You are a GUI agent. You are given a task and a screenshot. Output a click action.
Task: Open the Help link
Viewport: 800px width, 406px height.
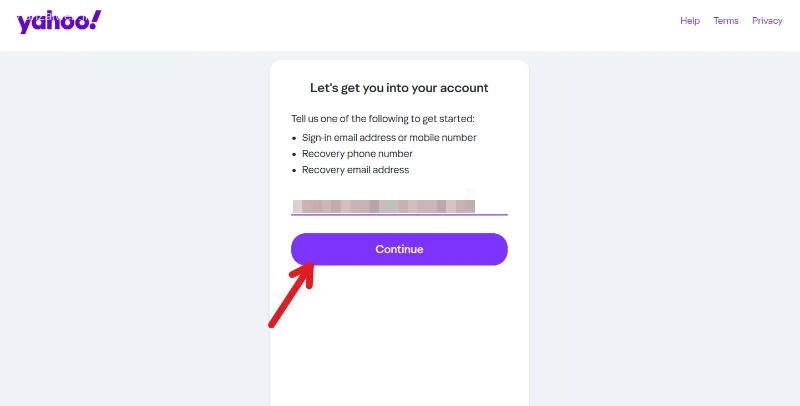690,21
